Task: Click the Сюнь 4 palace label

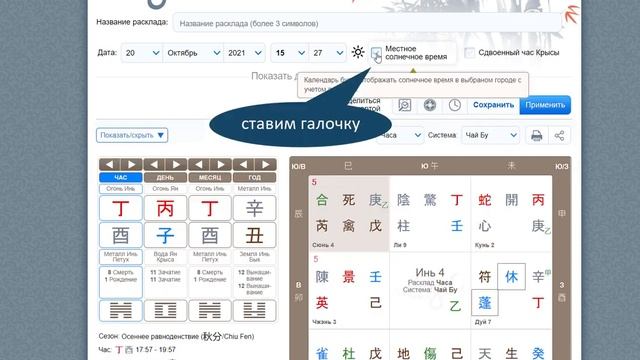Action: (x=323, y=245)
